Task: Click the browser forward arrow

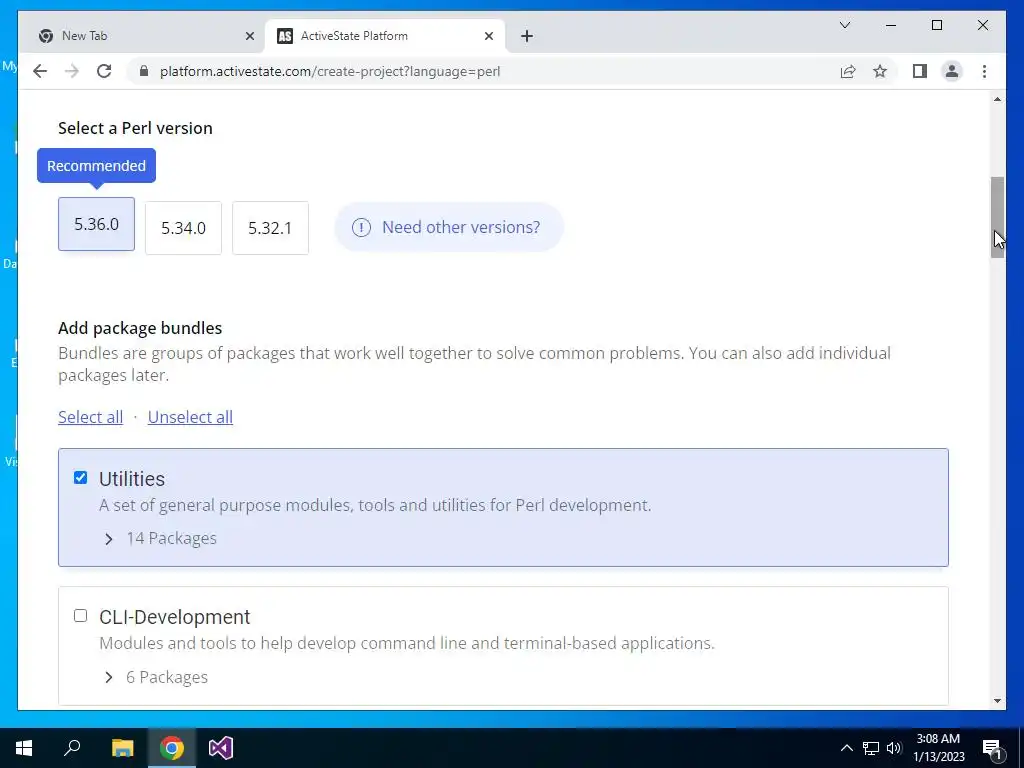Action: click(72, 71)
